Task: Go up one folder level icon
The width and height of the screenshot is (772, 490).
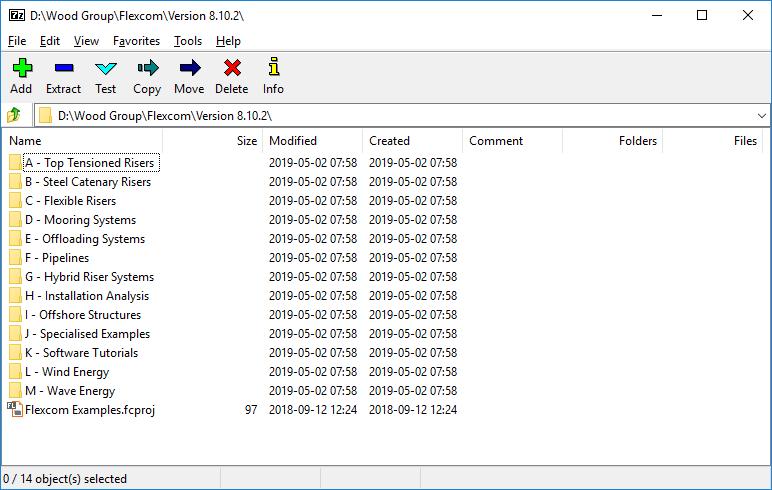Action: 14,116
